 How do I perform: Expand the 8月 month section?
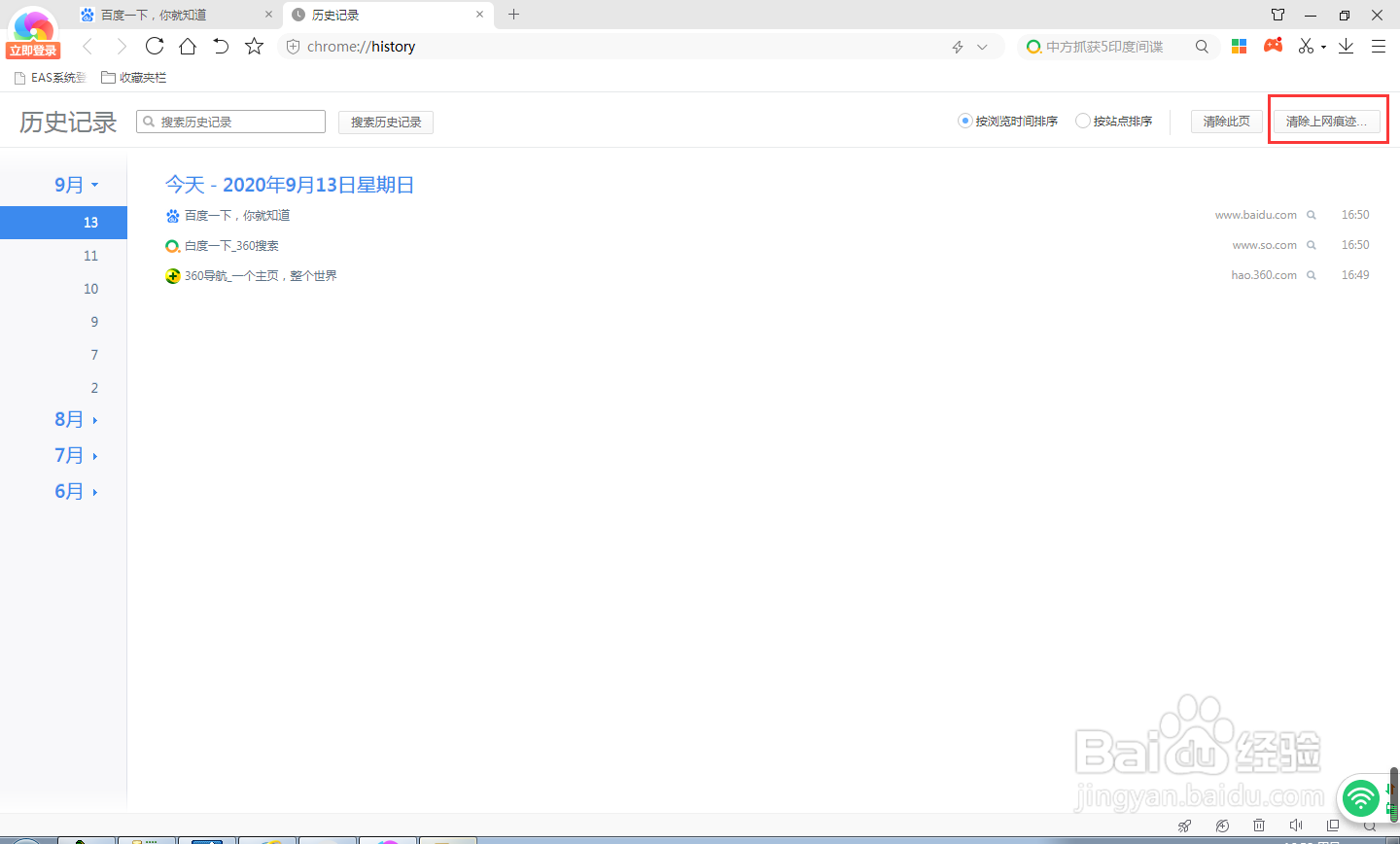pos(77,419)
